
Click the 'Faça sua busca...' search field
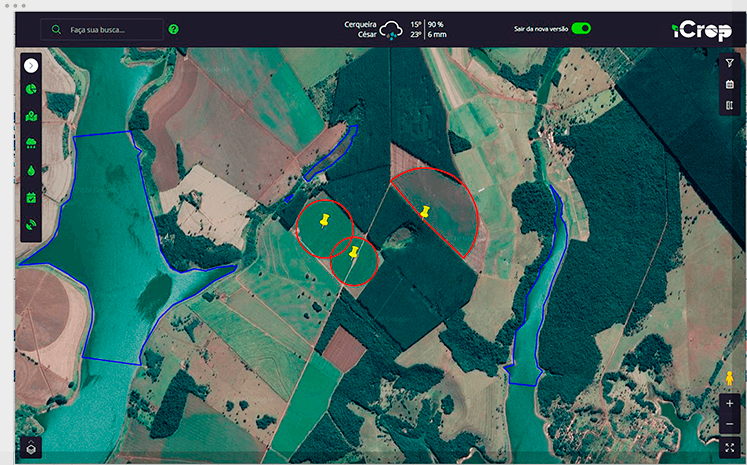[110, 30]
